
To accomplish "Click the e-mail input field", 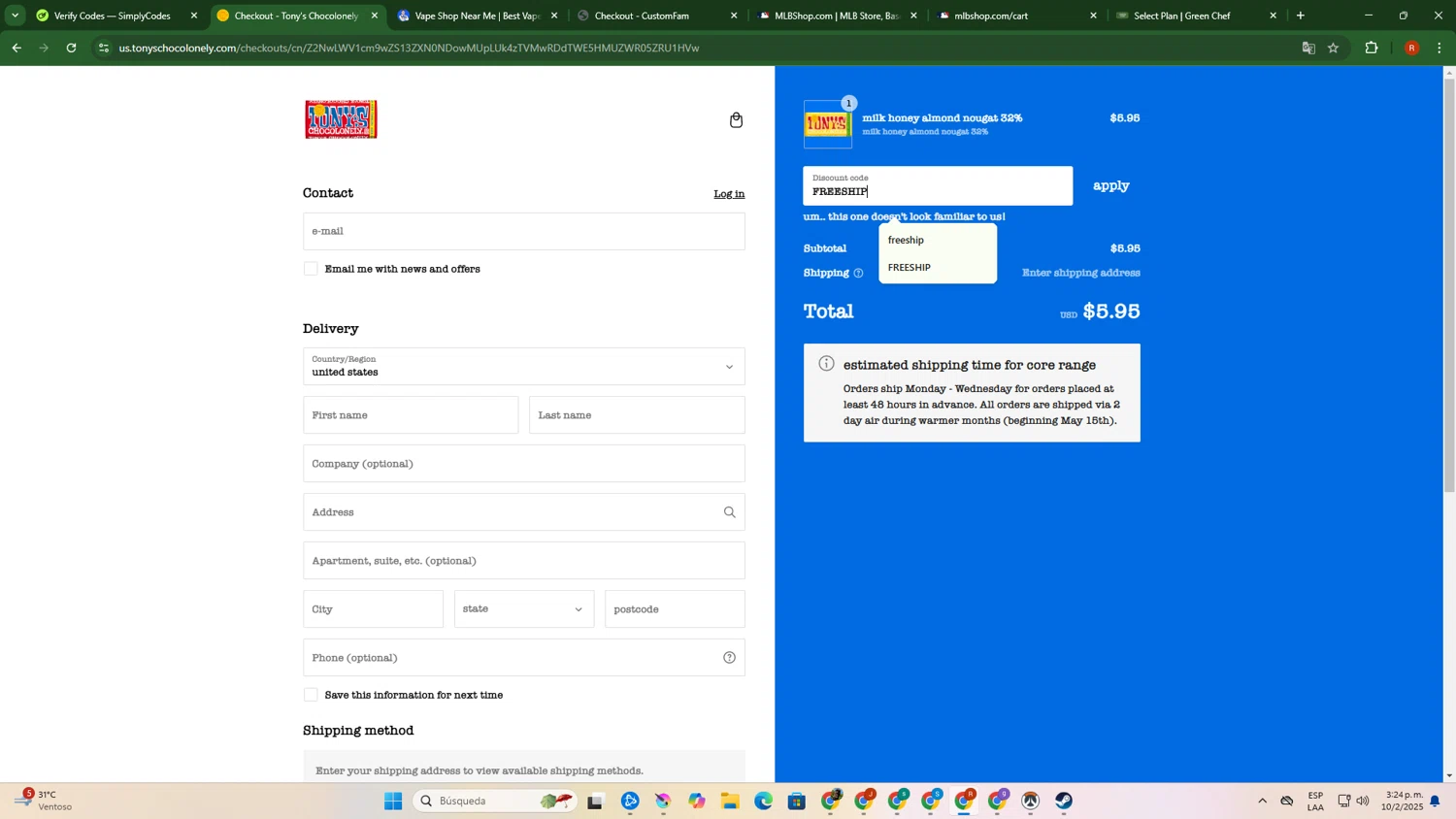I will pos(524,231).
